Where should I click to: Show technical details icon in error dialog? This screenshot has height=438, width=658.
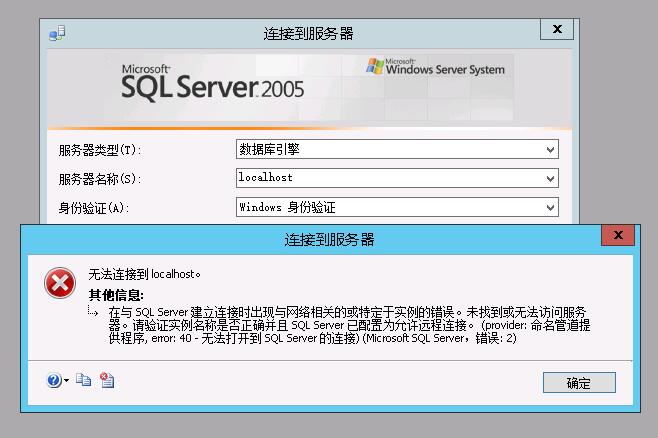[x=107, y=380]
